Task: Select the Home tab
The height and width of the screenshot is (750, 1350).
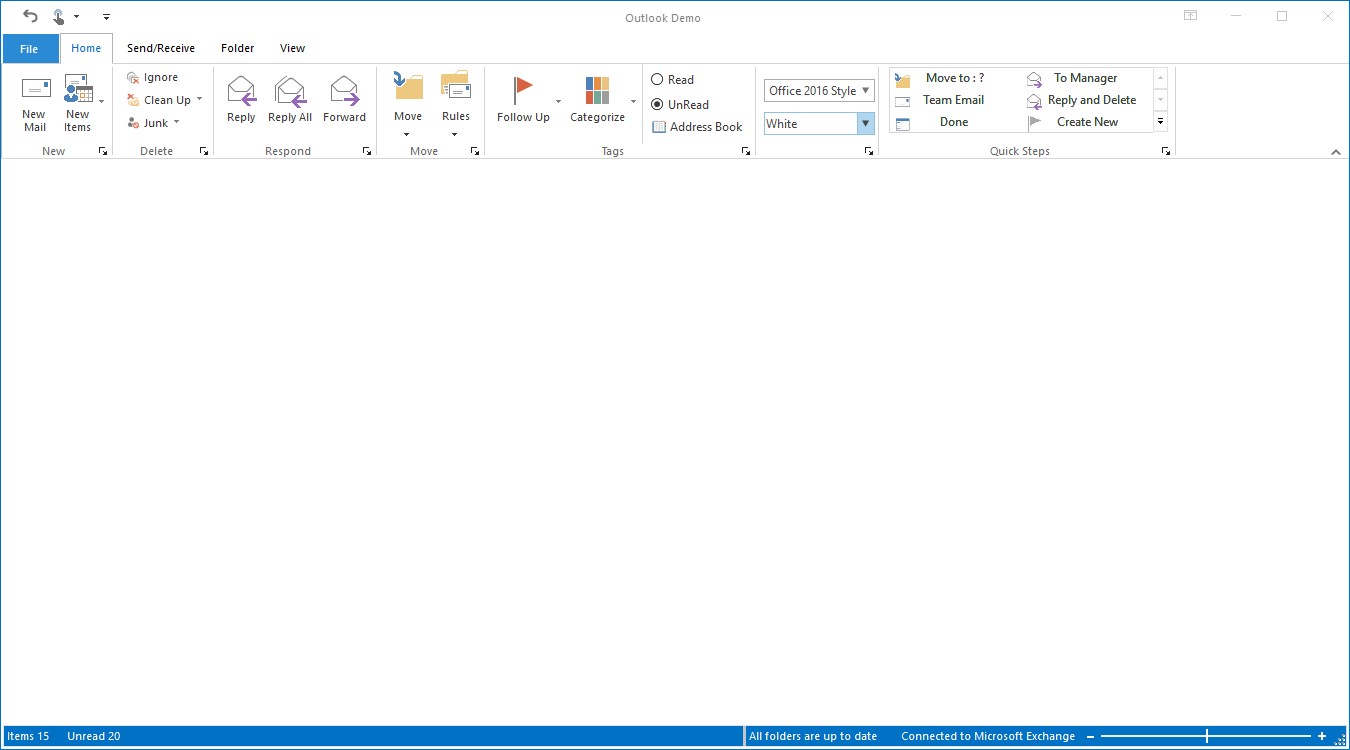Action: pos(86,48)
